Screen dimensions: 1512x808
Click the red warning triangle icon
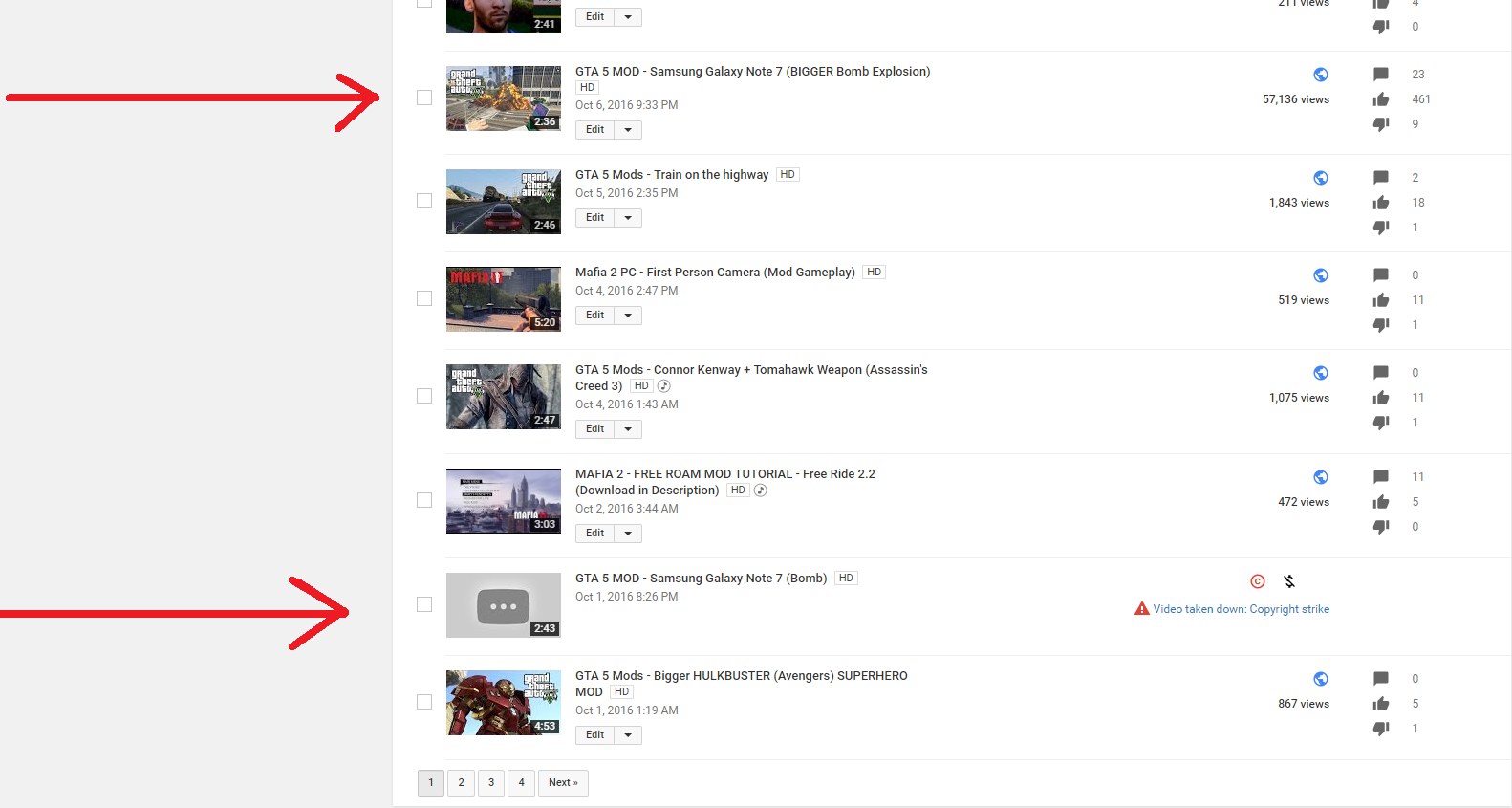1141,609
